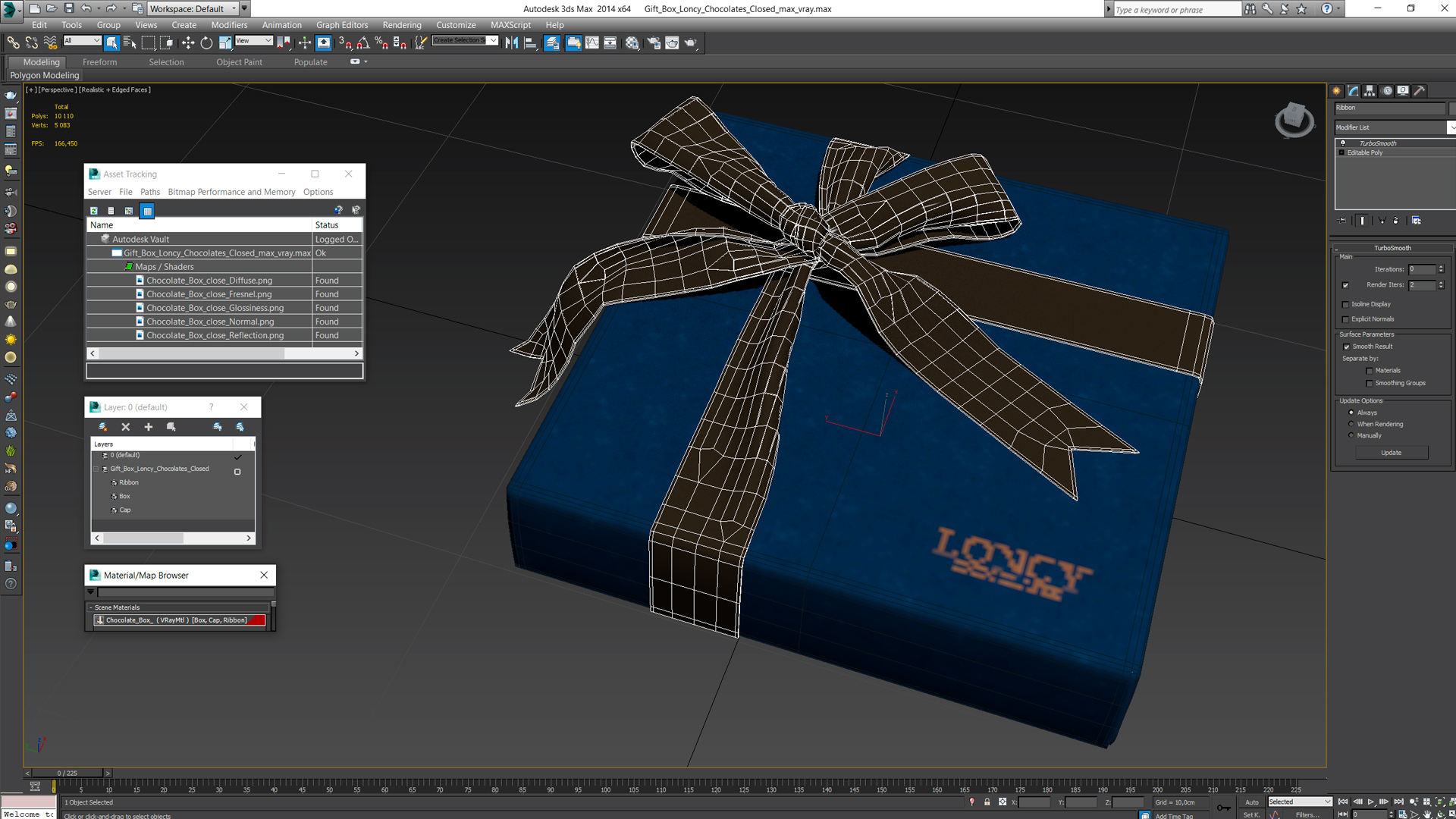Collapse Gift_Box_Loncy_Chocolates_Closed layer

click(x=96, y=469)
